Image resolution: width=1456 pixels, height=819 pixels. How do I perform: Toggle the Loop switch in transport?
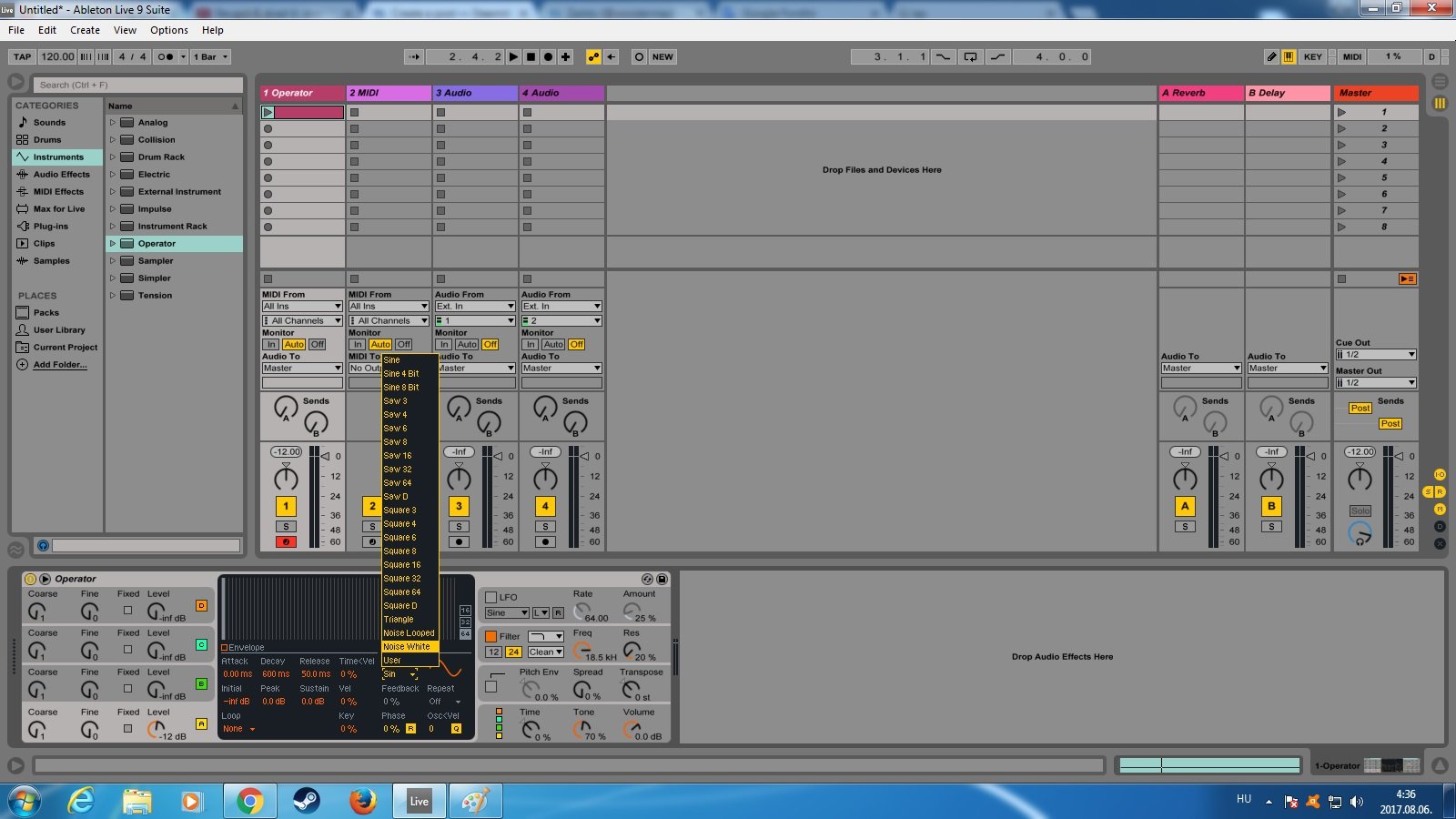click(971, 56)
